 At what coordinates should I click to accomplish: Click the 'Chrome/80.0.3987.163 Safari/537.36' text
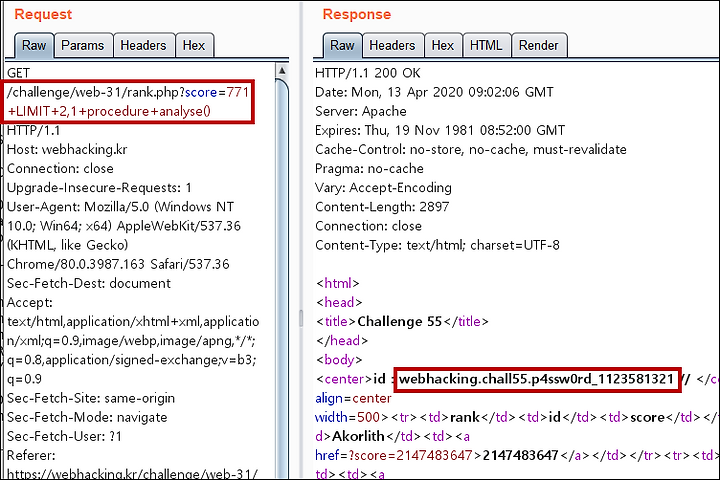[118, 265]
